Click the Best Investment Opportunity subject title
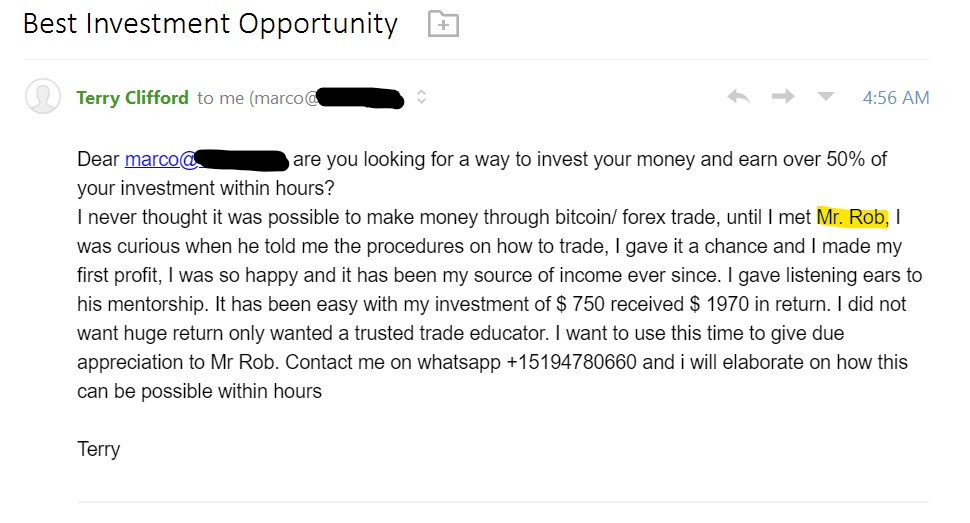Viewport: 970px width, 523px height. [x=210, y=24]
